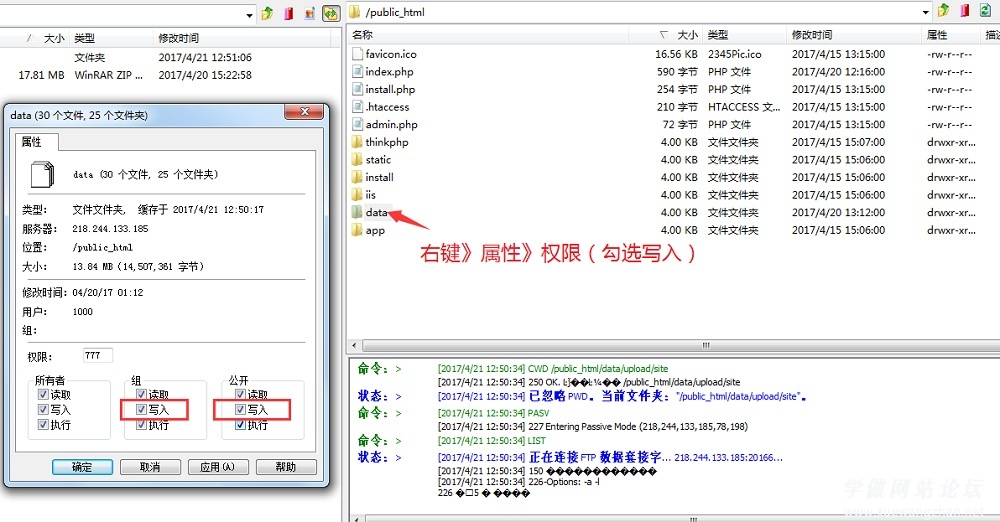
Task: Open the local path dropdown arrow
Action: coord(249,14)
